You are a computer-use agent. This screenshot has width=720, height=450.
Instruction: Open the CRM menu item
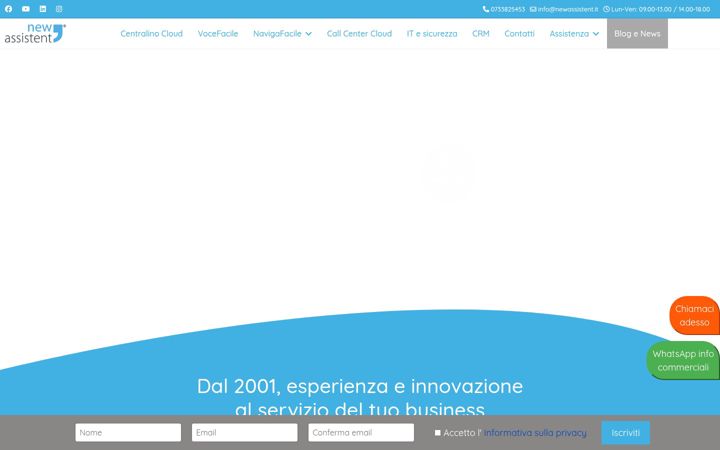click(x=481, y=34)
